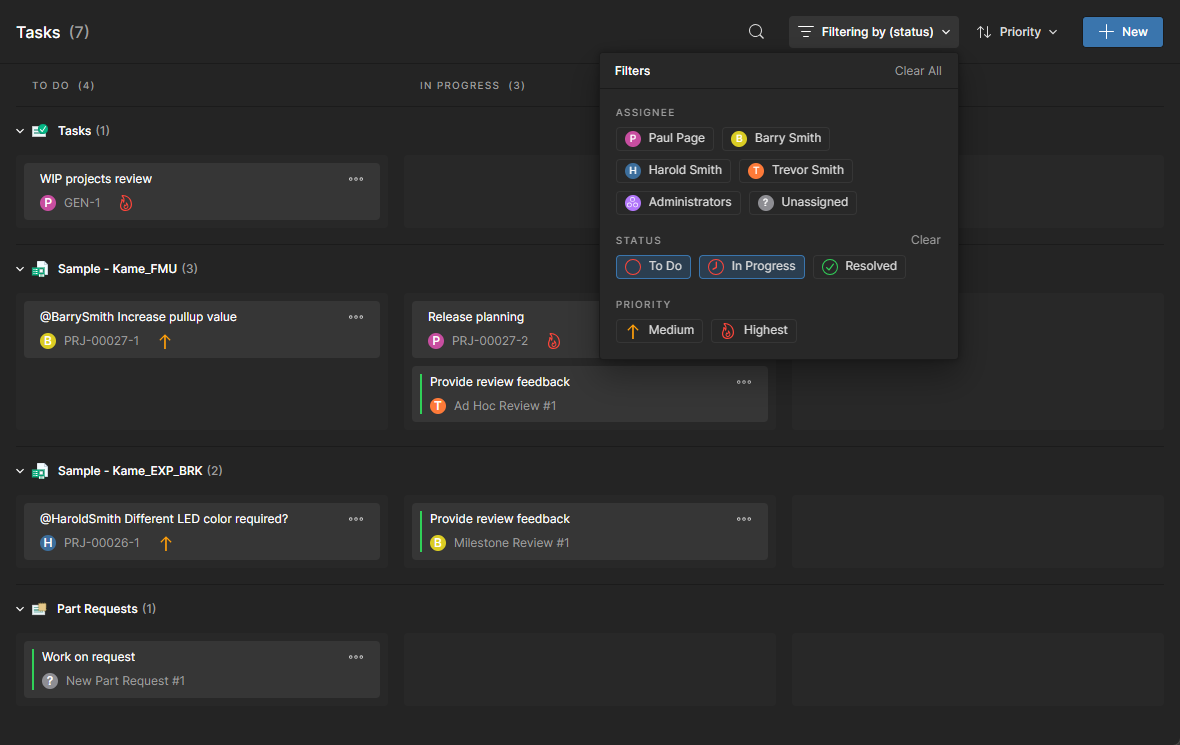Image resolution: width=1180 pixels, height=745 pixels.
Task: Open the Priority sort dropdown
Action: [1017, 32]
